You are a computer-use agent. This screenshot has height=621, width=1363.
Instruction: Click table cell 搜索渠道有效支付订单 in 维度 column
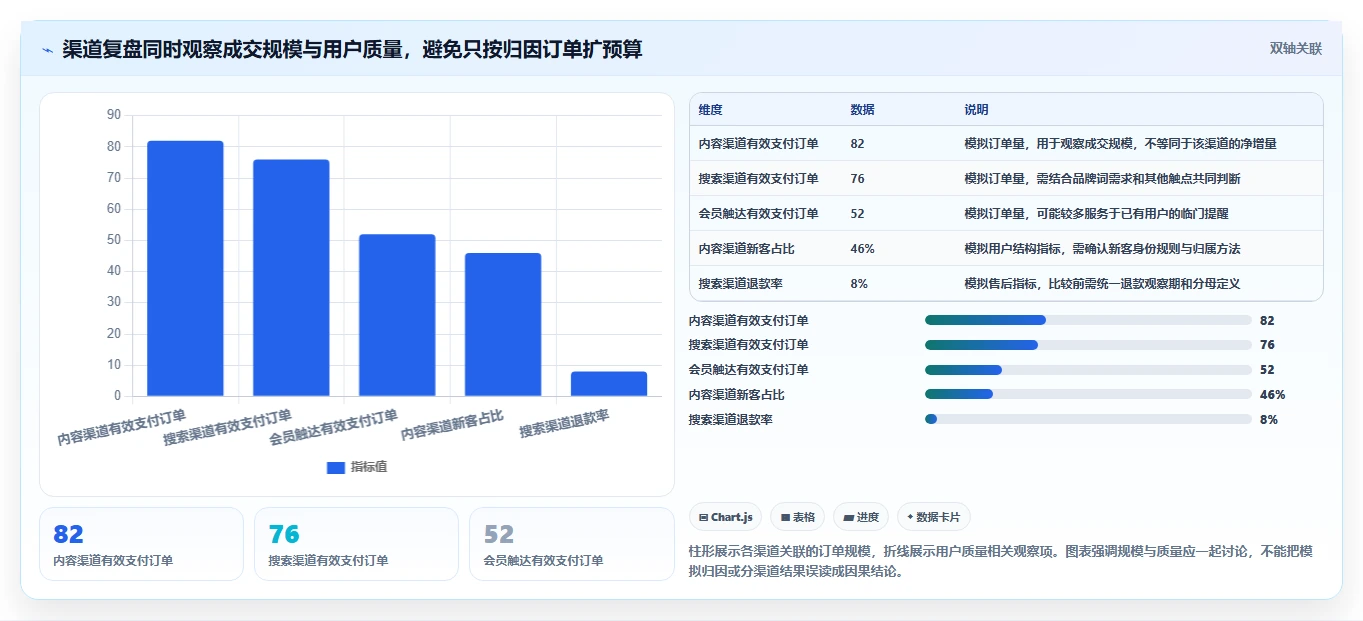pos(758,178)
